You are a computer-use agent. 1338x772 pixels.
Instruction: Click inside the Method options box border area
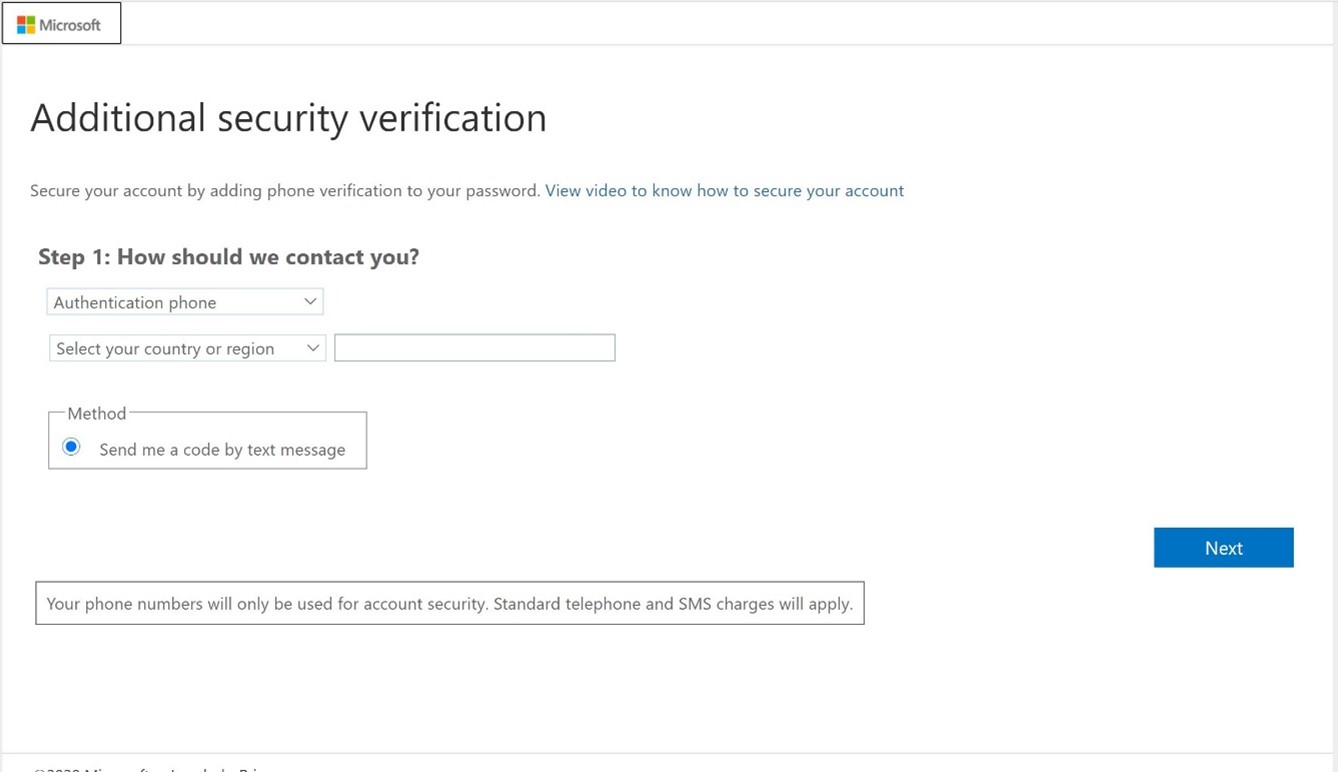(207, 440)
